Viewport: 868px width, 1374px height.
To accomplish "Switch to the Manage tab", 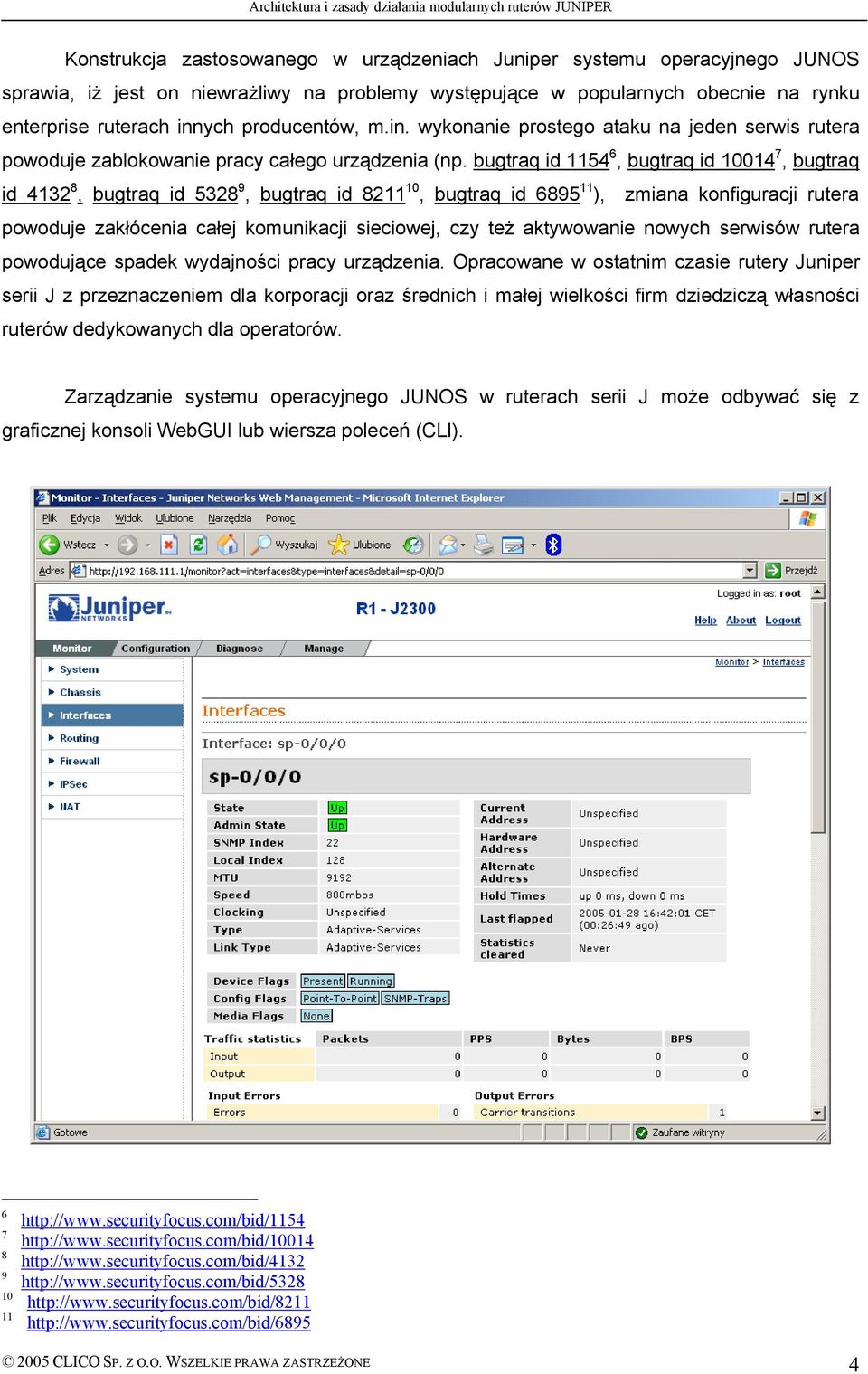I will click(x=324, y=649).
